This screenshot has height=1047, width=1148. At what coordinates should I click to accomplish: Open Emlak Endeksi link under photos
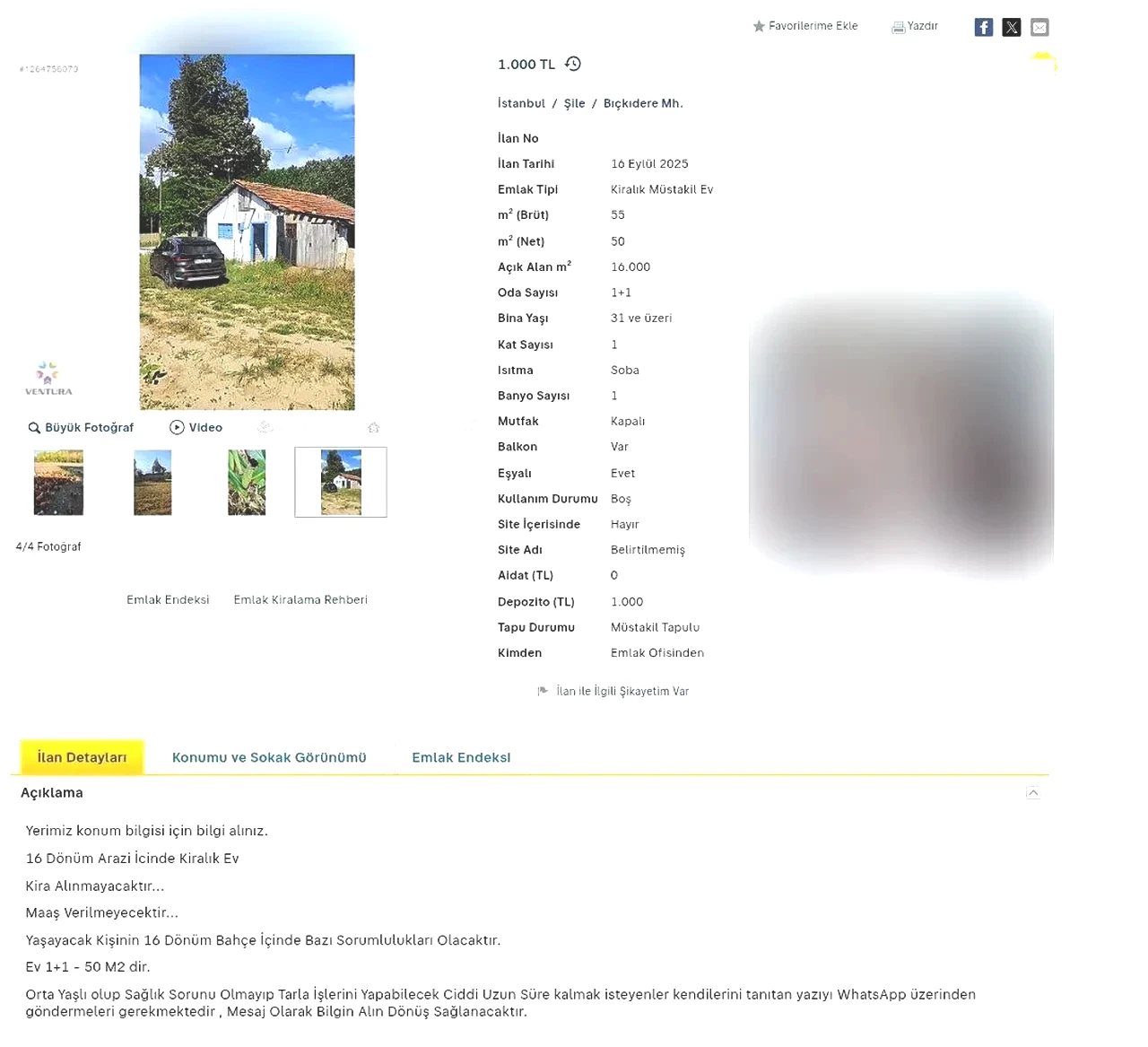[168, 599]
